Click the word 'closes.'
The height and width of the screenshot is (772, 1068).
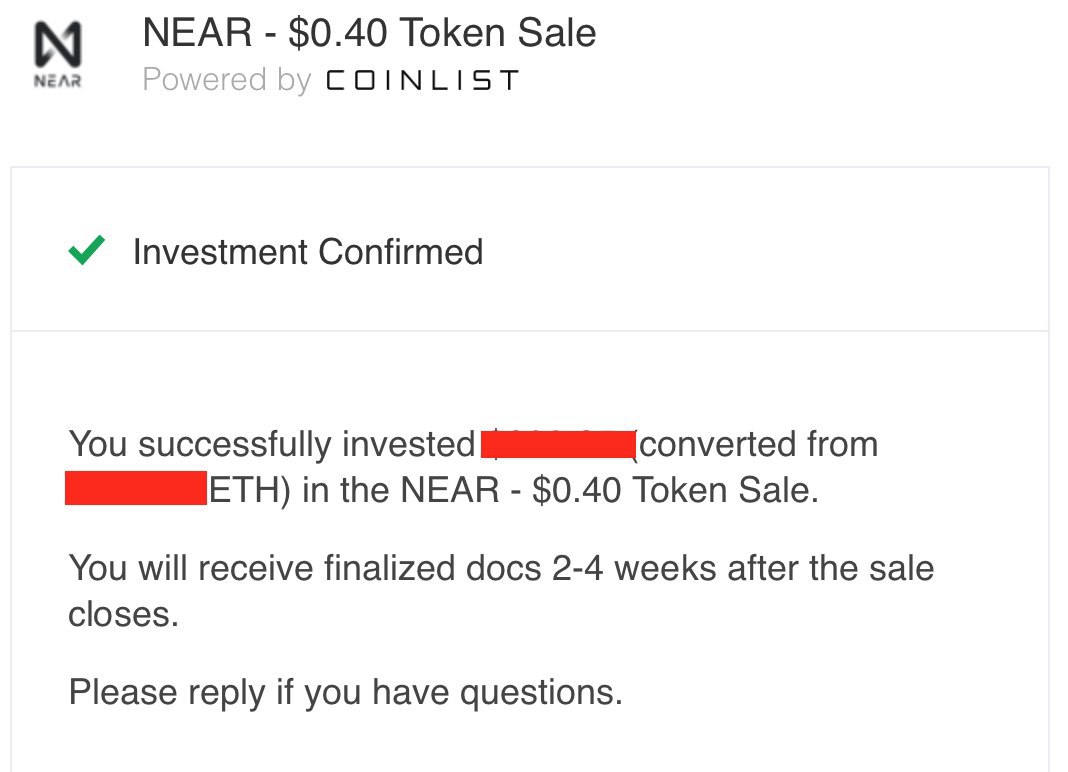(x=123, y=615)
